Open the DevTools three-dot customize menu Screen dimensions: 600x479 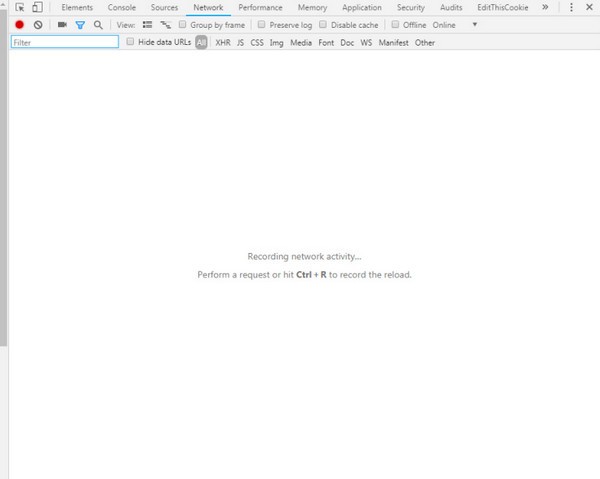[x=569, y=7]
